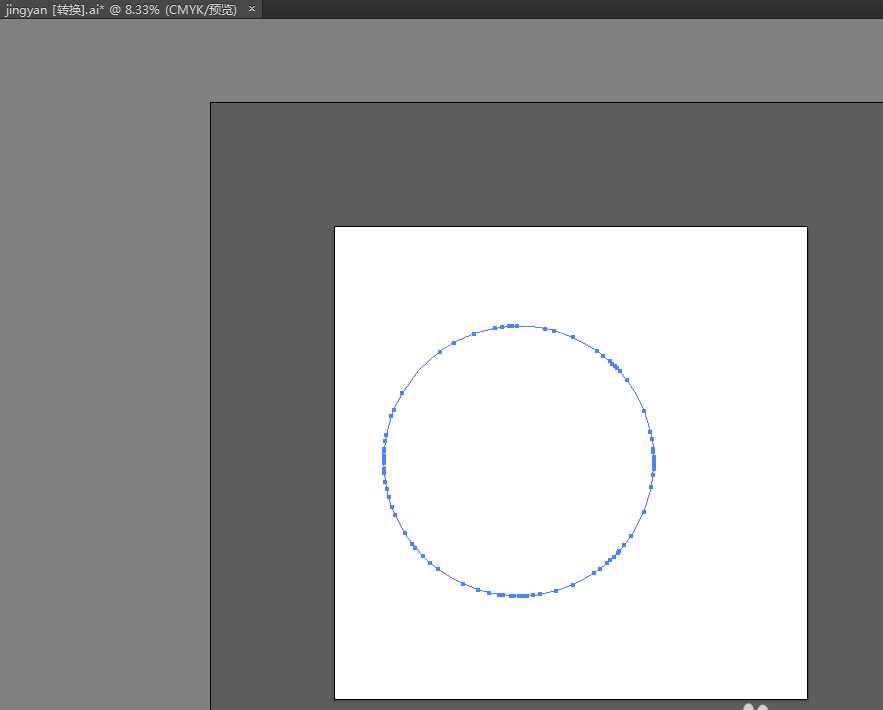Viewport: 883px width, 710px height.
Task: Click the white artboard's top-left corner
Action: pos(335,227)
